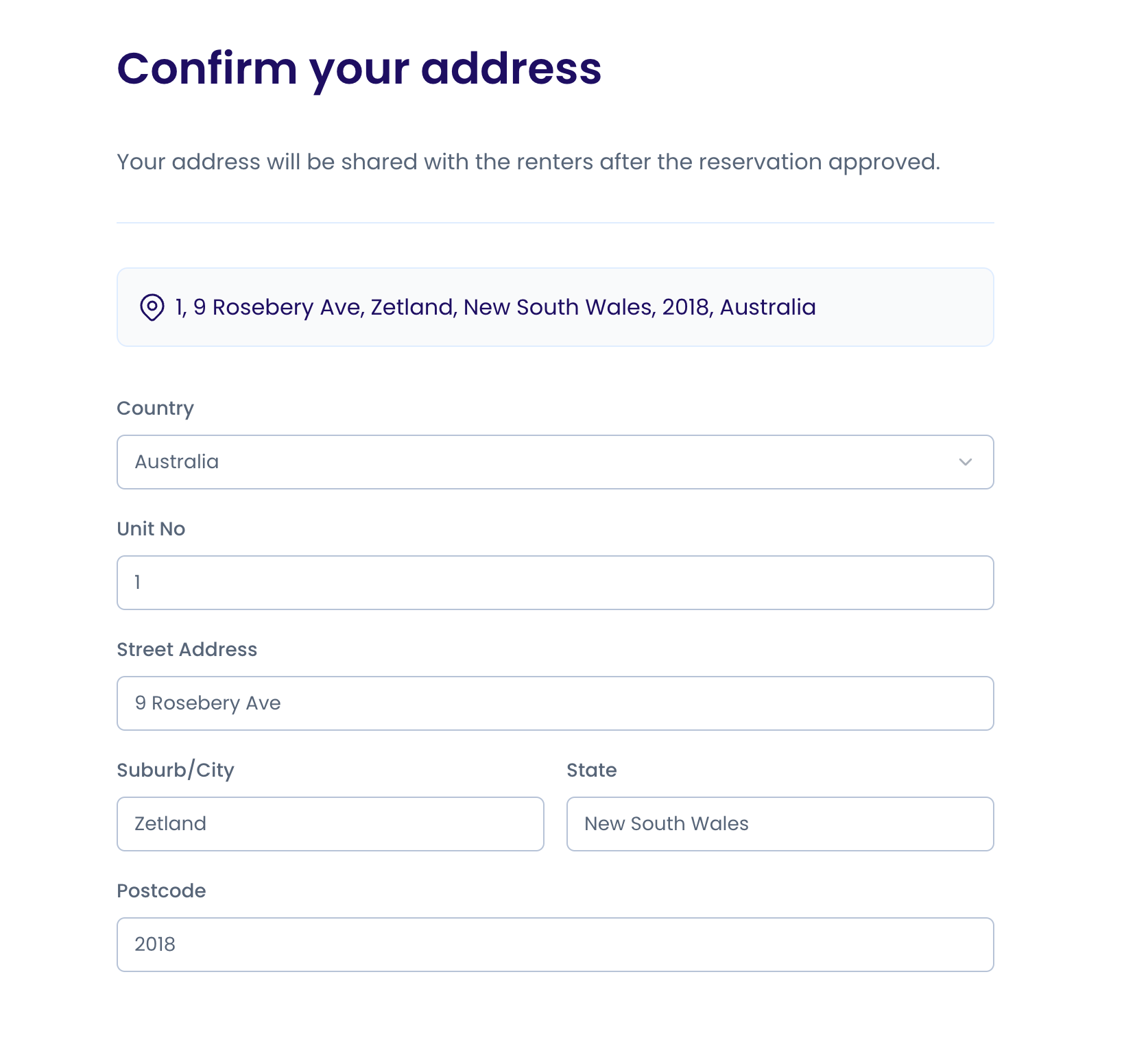The height and width of the screenshot is (1042, 1148).
Task: Select the Suburb/City field containing Zetland
Action: pos(330,824)
